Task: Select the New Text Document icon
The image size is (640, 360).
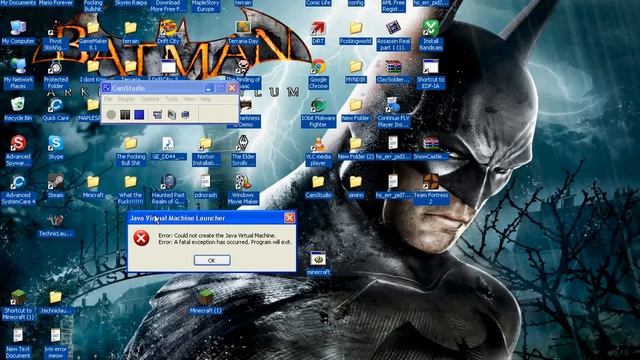Action: 18,343
